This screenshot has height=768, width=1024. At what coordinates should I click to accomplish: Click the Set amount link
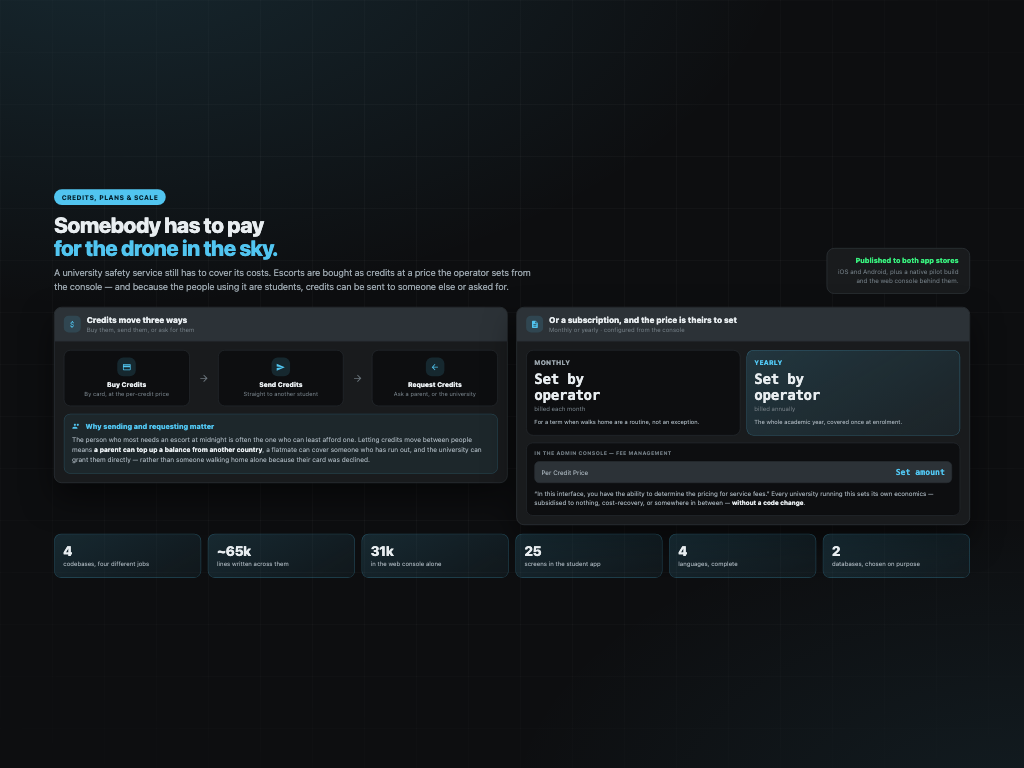point(920,472)
